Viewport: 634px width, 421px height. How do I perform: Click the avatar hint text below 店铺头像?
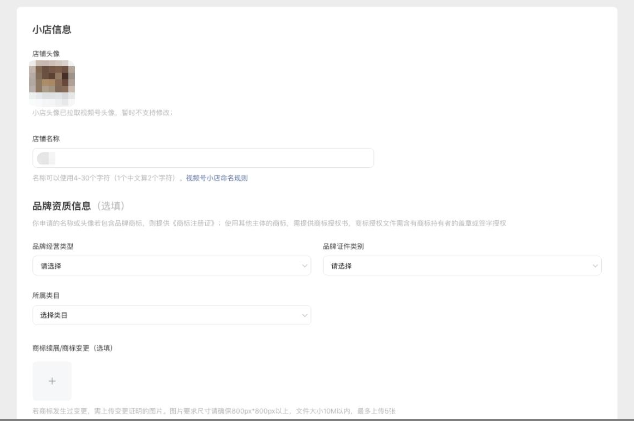102,113
